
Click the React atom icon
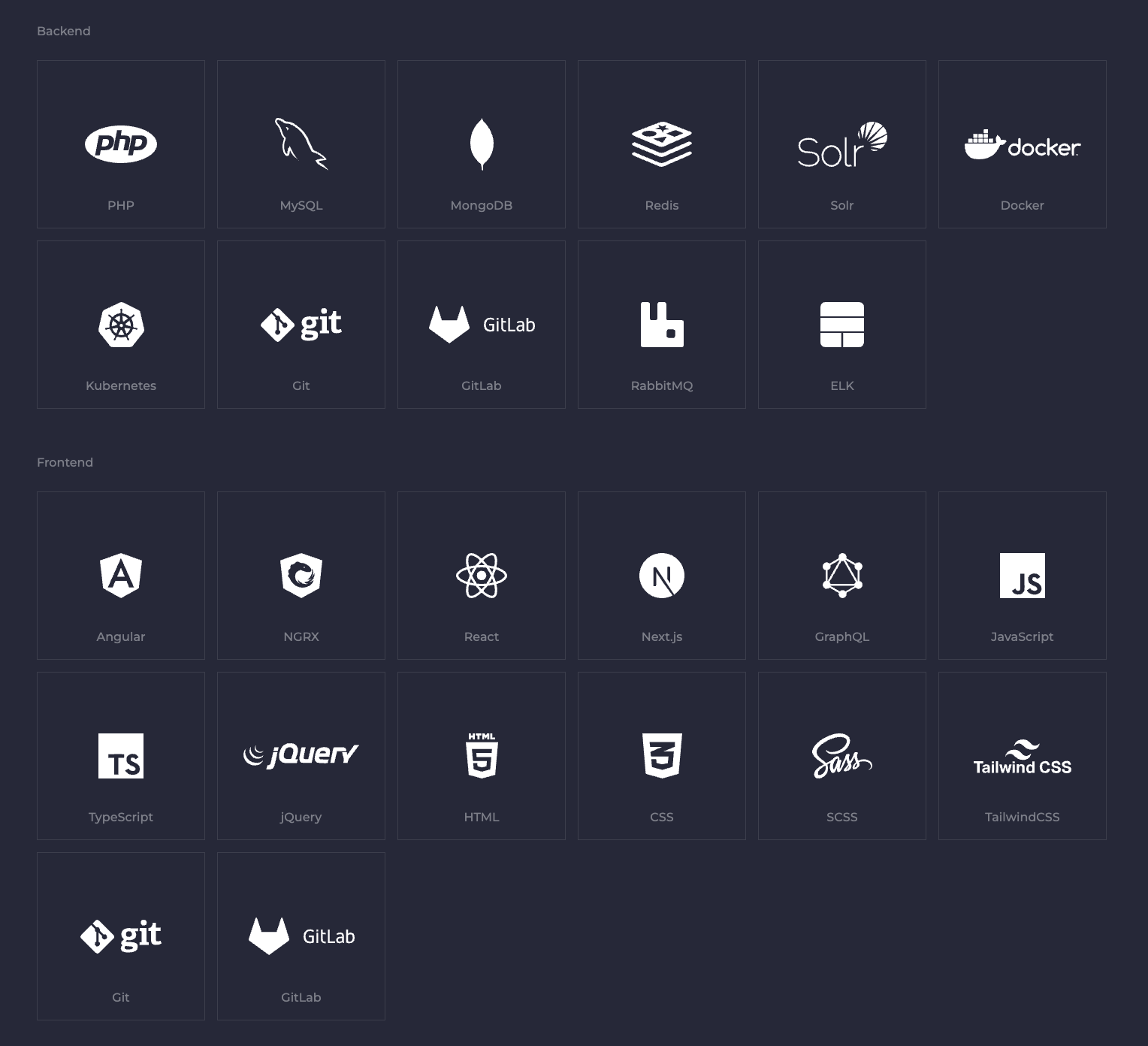(x=482, y=576)
